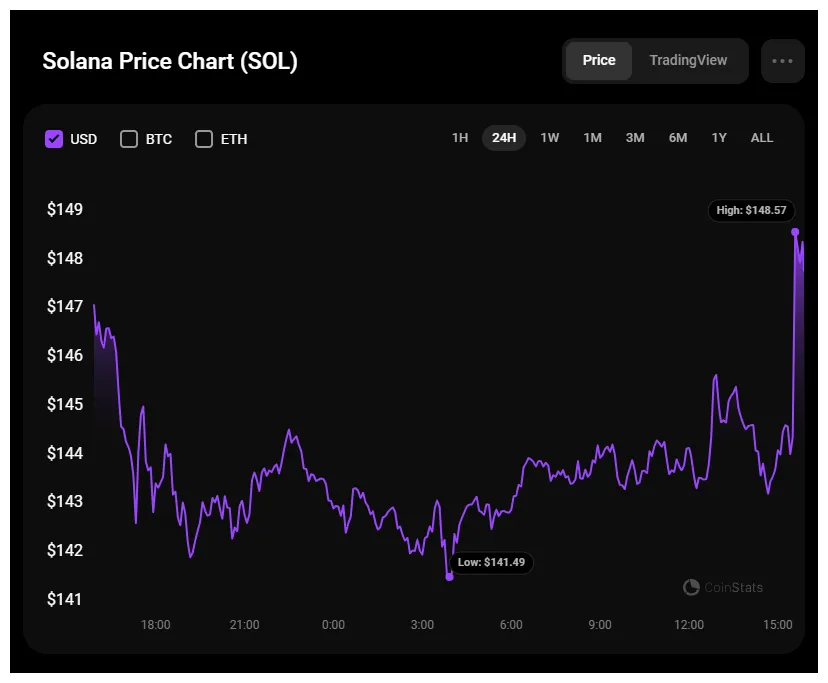Click the low point marker dot on chart

point(449,575)
